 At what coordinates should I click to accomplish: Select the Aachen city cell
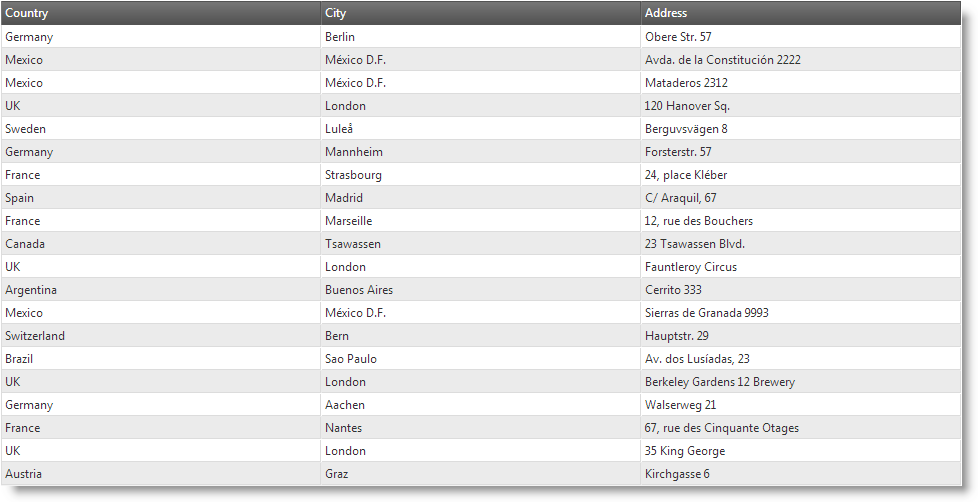(x=345, y=405)
